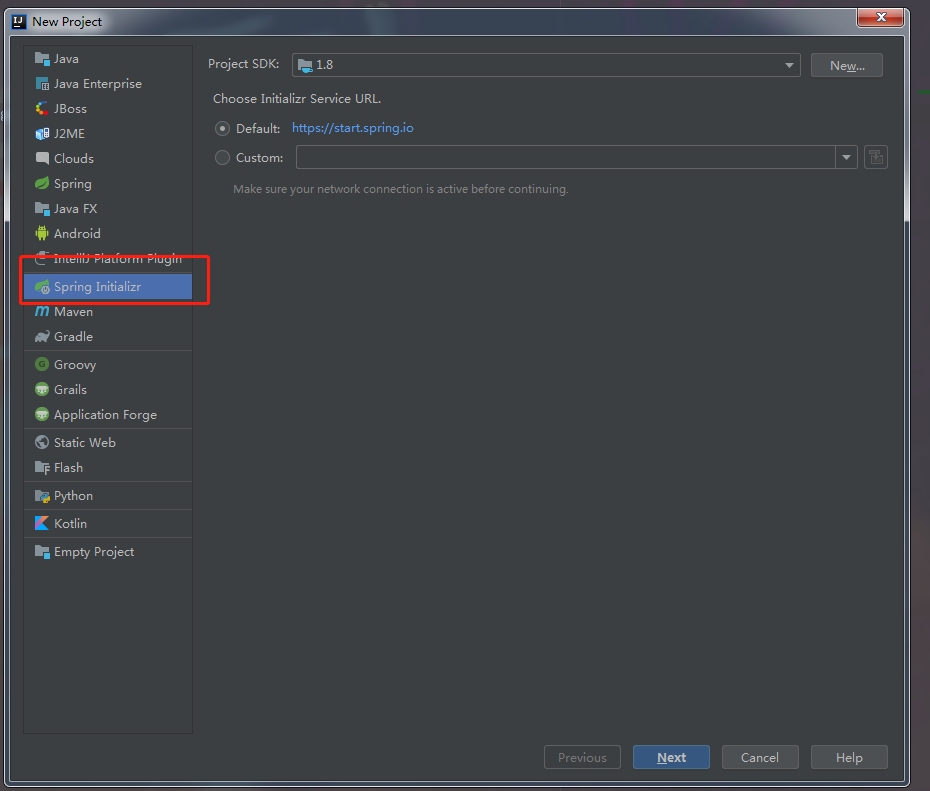Image resolution: width=930 pixels, height=791 pixels.
Task: Open the https://start.spring.io link
Action: click(x=352, y=128)
